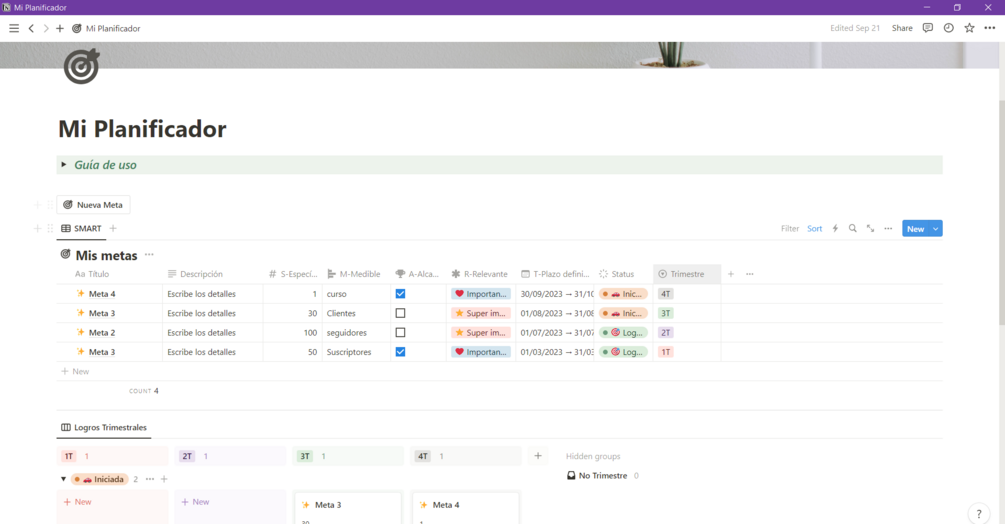The height and width of the screenshot is (524, 1005).
Task: Add a new property column plus
Action: pos(731,274)
